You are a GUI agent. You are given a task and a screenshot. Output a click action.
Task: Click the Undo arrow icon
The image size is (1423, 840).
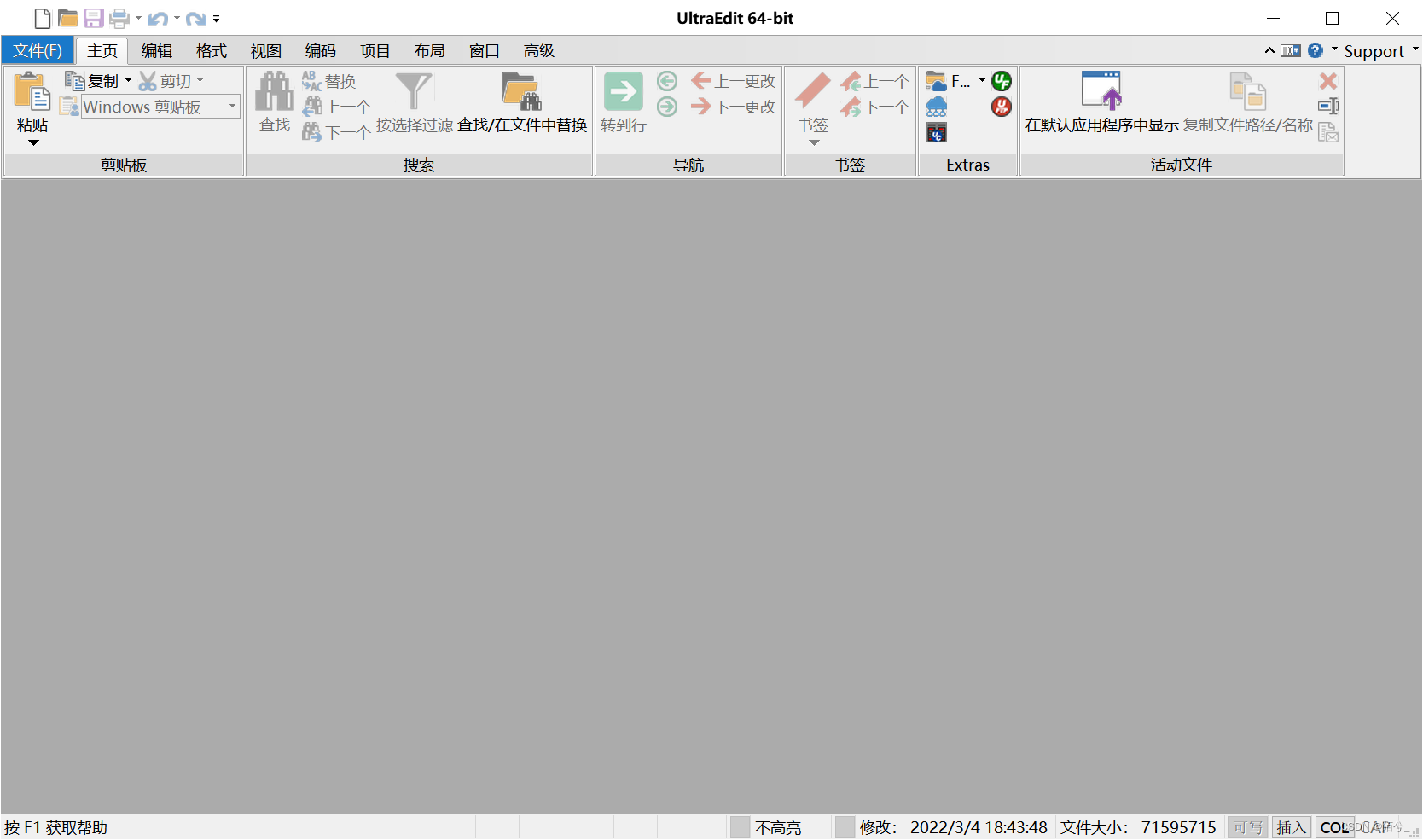click(158, 18)
